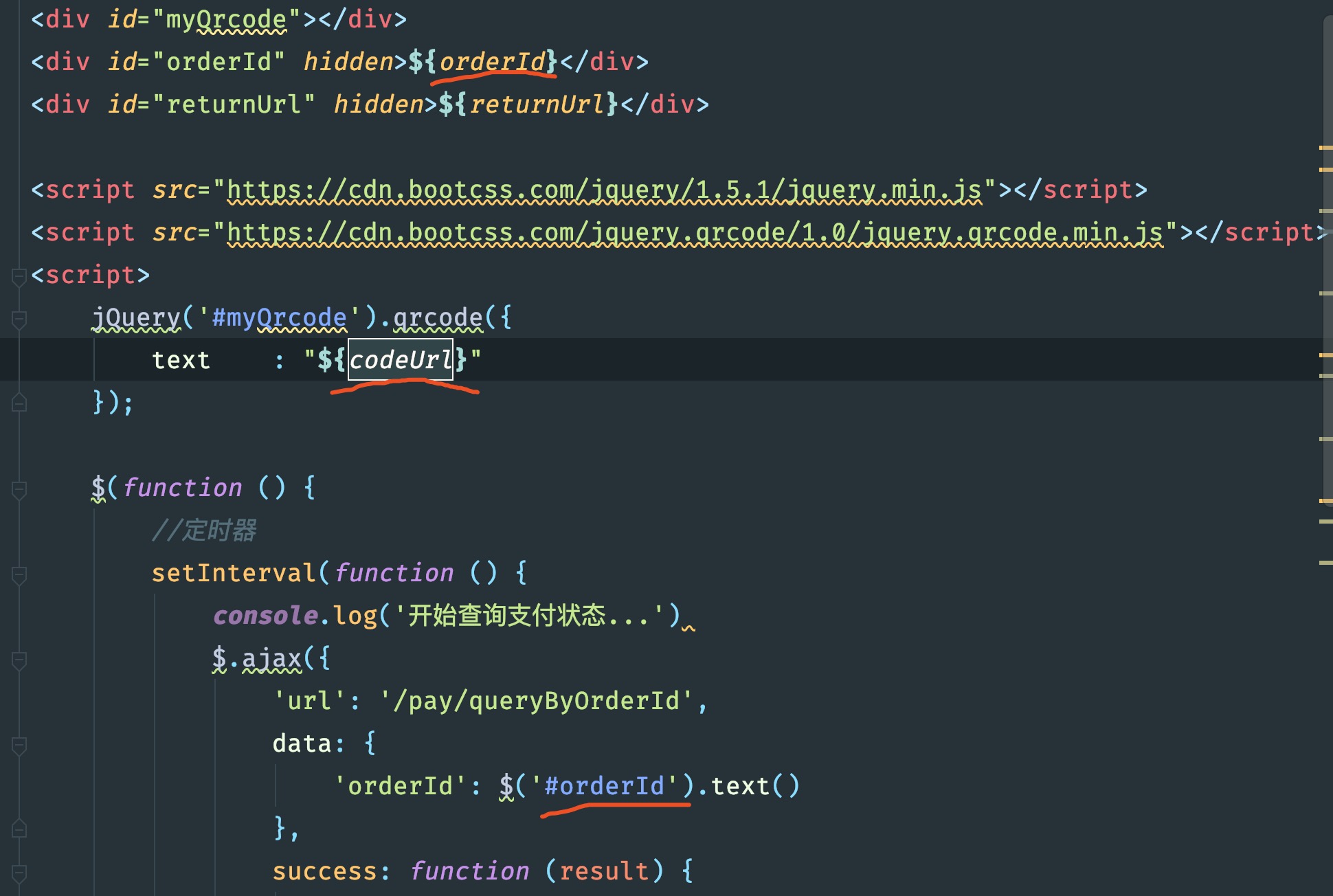Place cursor in highlighted codeUrl variable

tap(401, 360)
